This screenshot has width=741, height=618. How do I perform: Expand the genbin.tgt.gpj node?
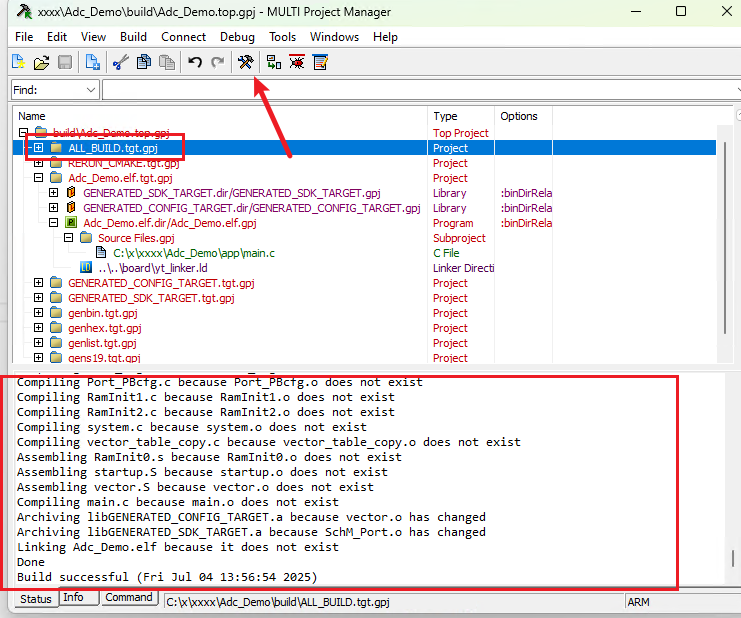coord(38,312)
